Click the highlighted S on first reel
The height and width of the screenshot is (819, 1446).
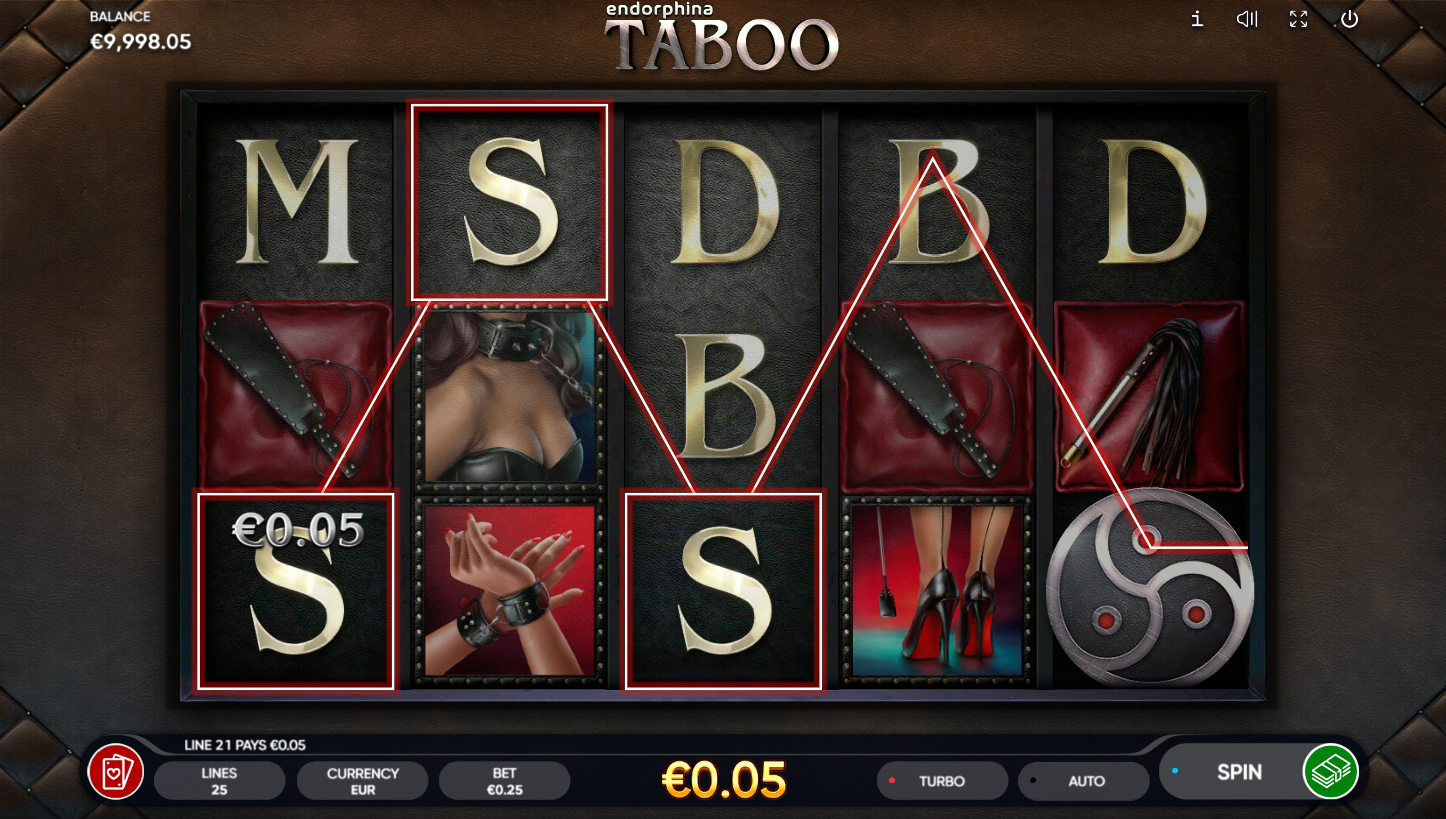pos(296,591)
